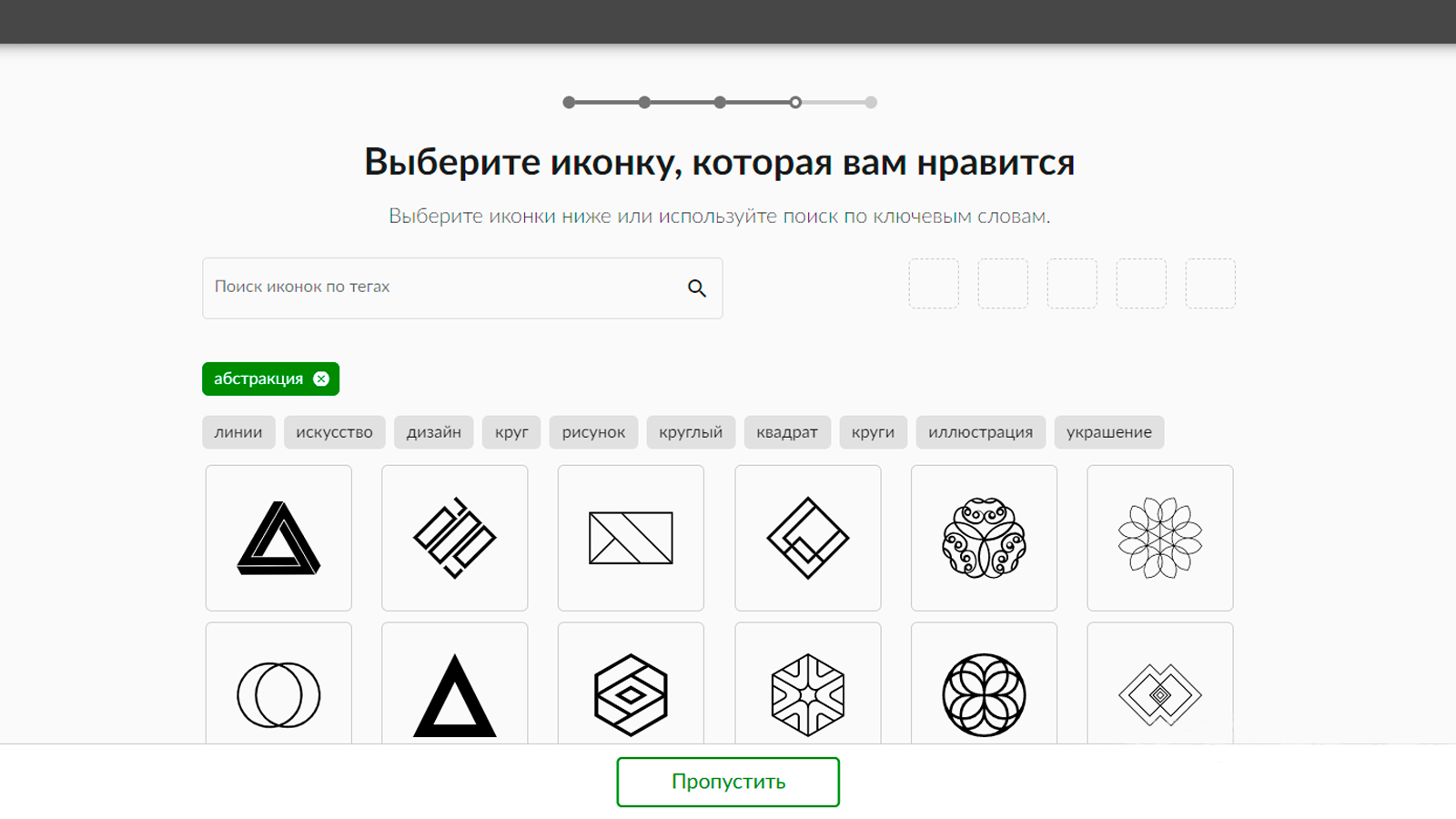Pick the rectangle with diagonal lines icon
Image resolution: width=1456 pixels, height=819 pixels.
(x=631, y=538)
